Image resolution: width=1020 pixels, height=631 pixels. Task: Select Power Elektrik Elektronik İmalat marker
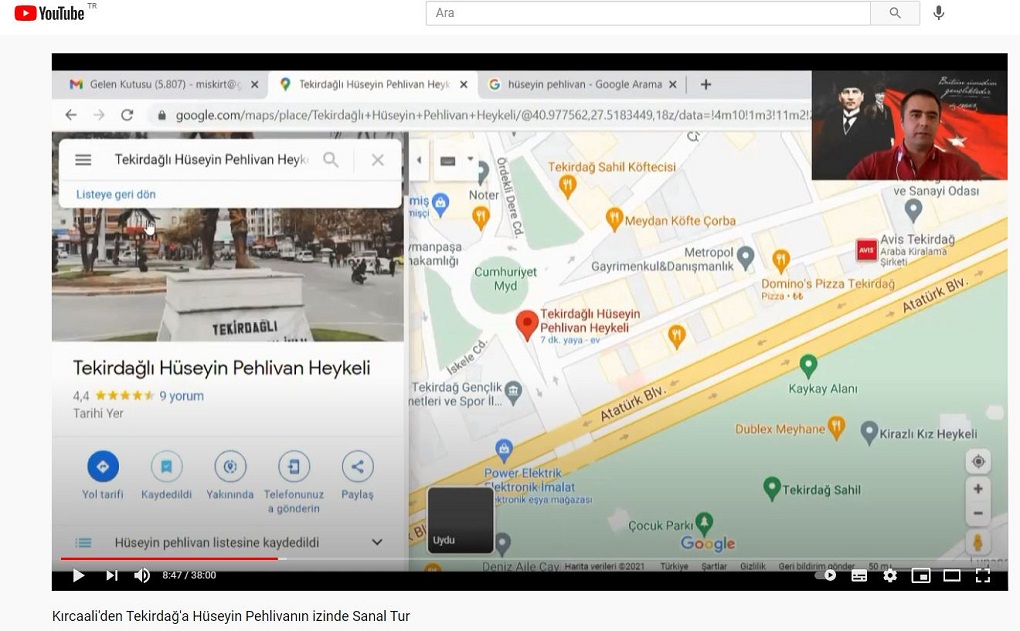coord(504,450)
